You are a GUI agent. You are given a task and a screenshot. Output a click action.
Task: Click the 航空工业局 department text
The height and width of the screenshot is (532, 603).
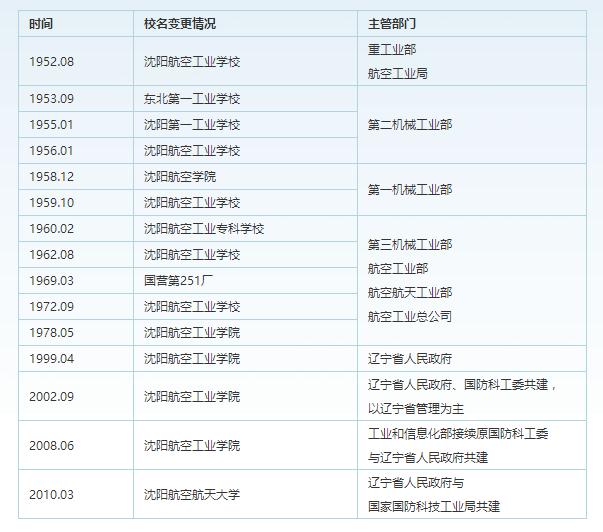[x=398, y=73]
